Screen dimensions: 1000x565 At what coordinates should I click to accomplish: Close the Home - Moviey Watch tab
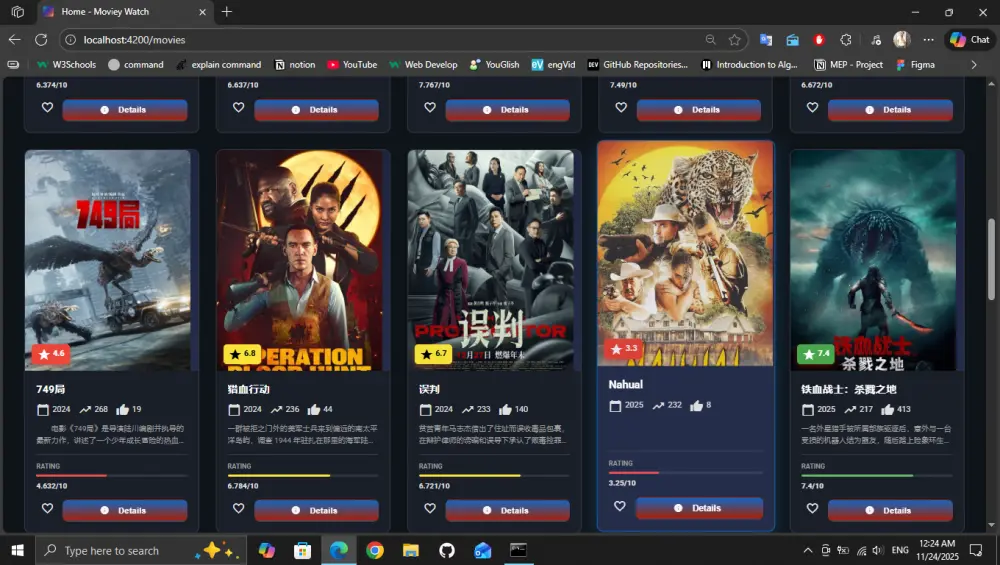pyautogui.click(x=202, y=11)
